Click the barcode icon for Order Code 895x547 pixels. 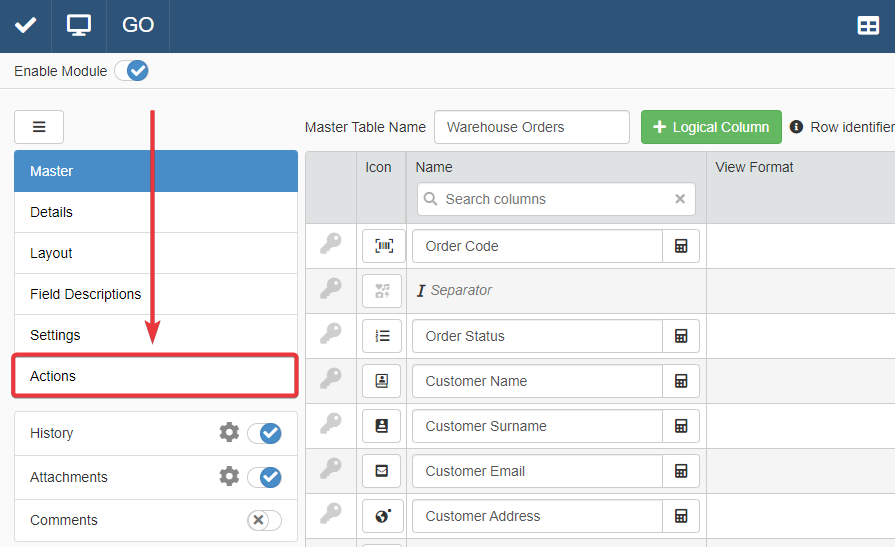coord(383,246)
